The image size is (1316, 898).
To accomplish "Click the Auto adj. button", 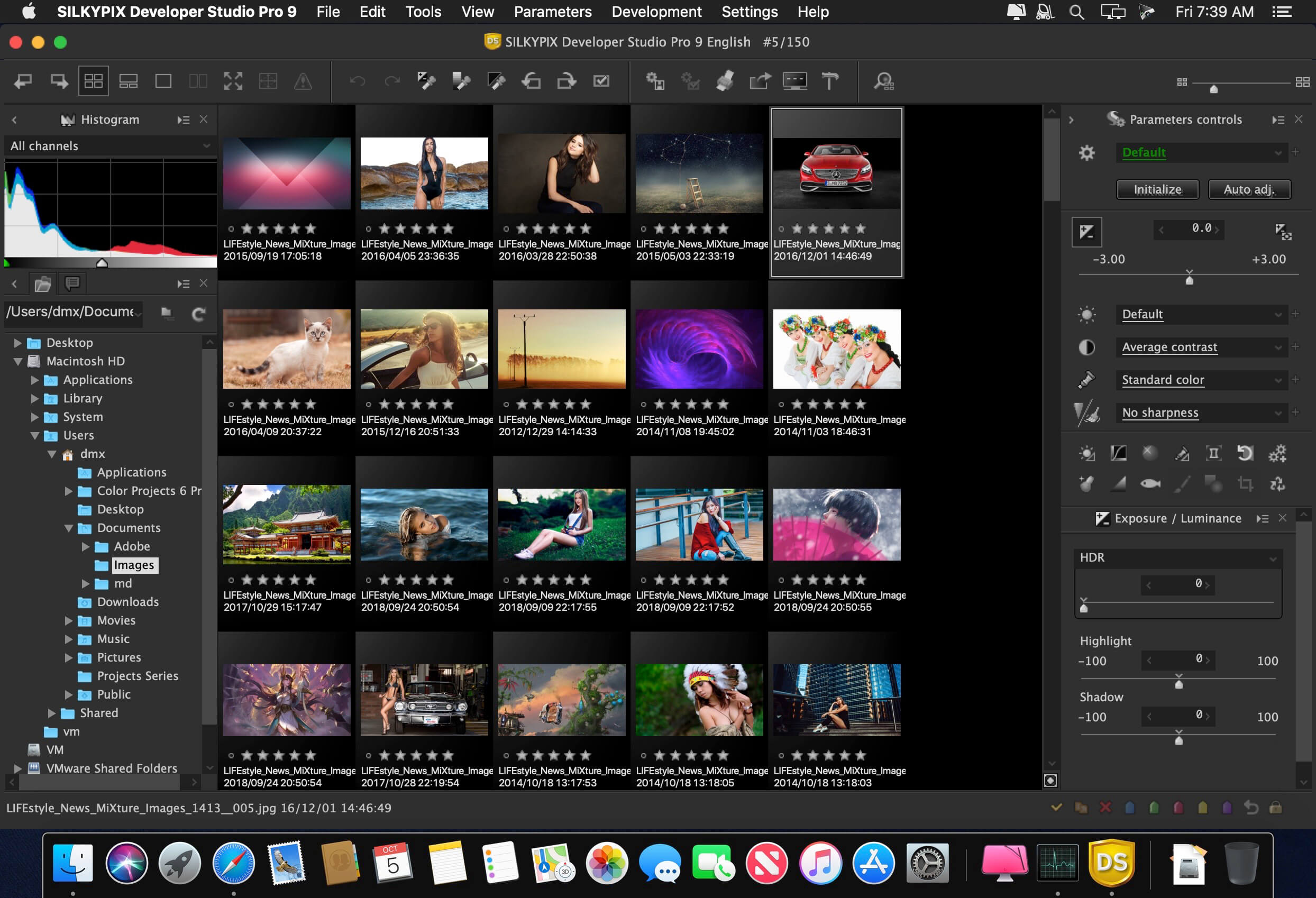I will 1249,189.
